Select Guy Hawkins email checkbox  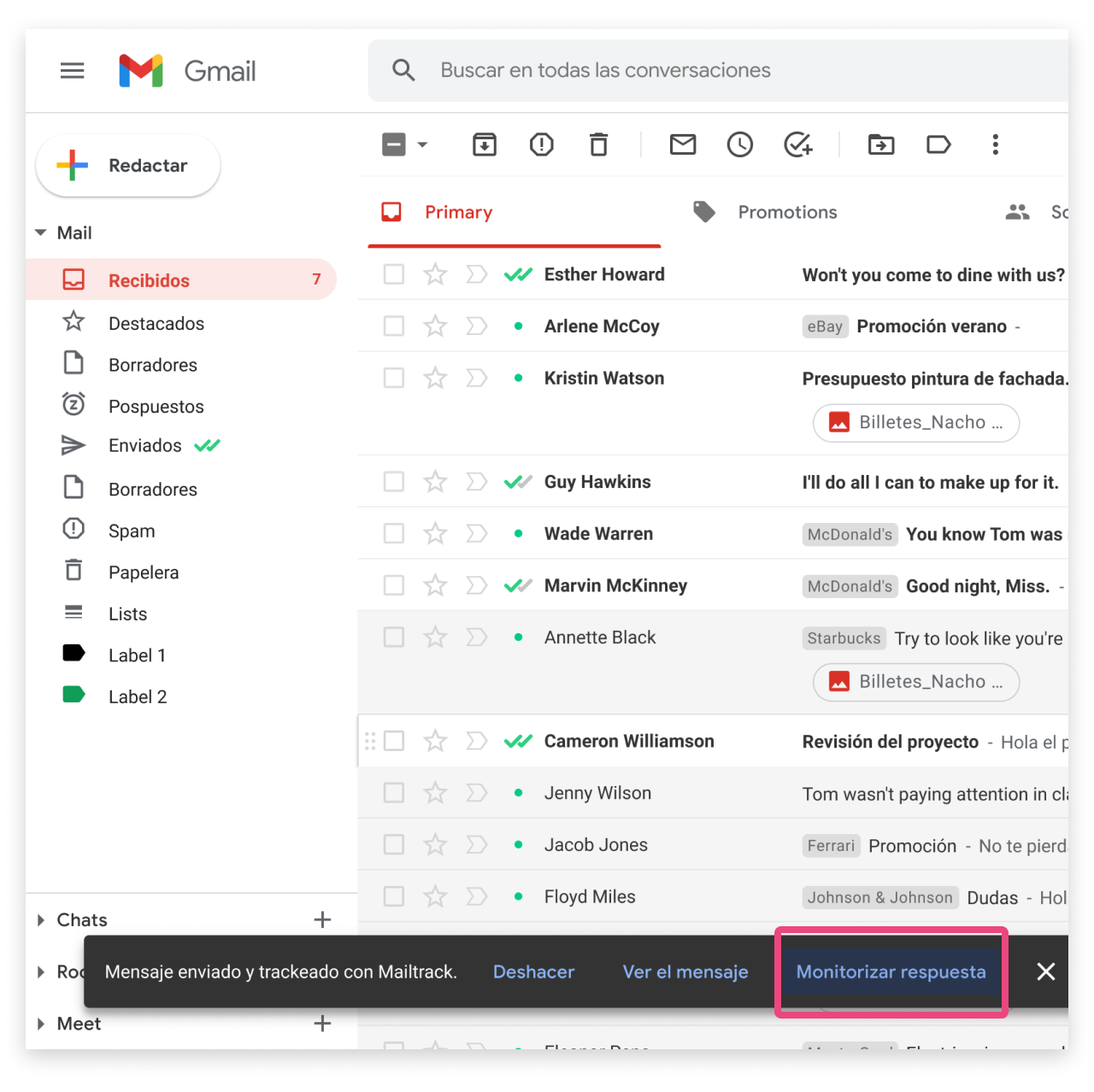[394, 482]
